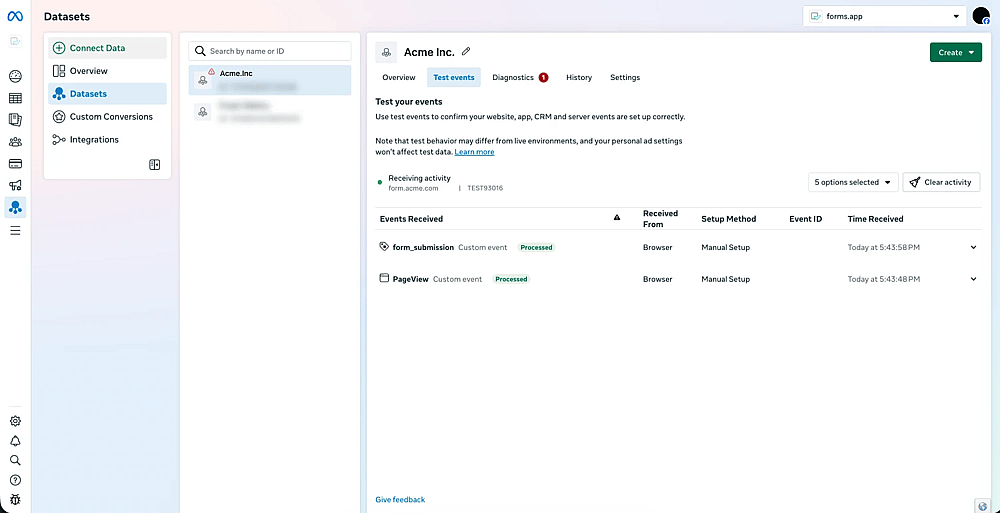Screen dimensions: 1000x513
Task: Open the Search magnifier in sidebar
Action: pyautogui.click(x=15, y=461)
